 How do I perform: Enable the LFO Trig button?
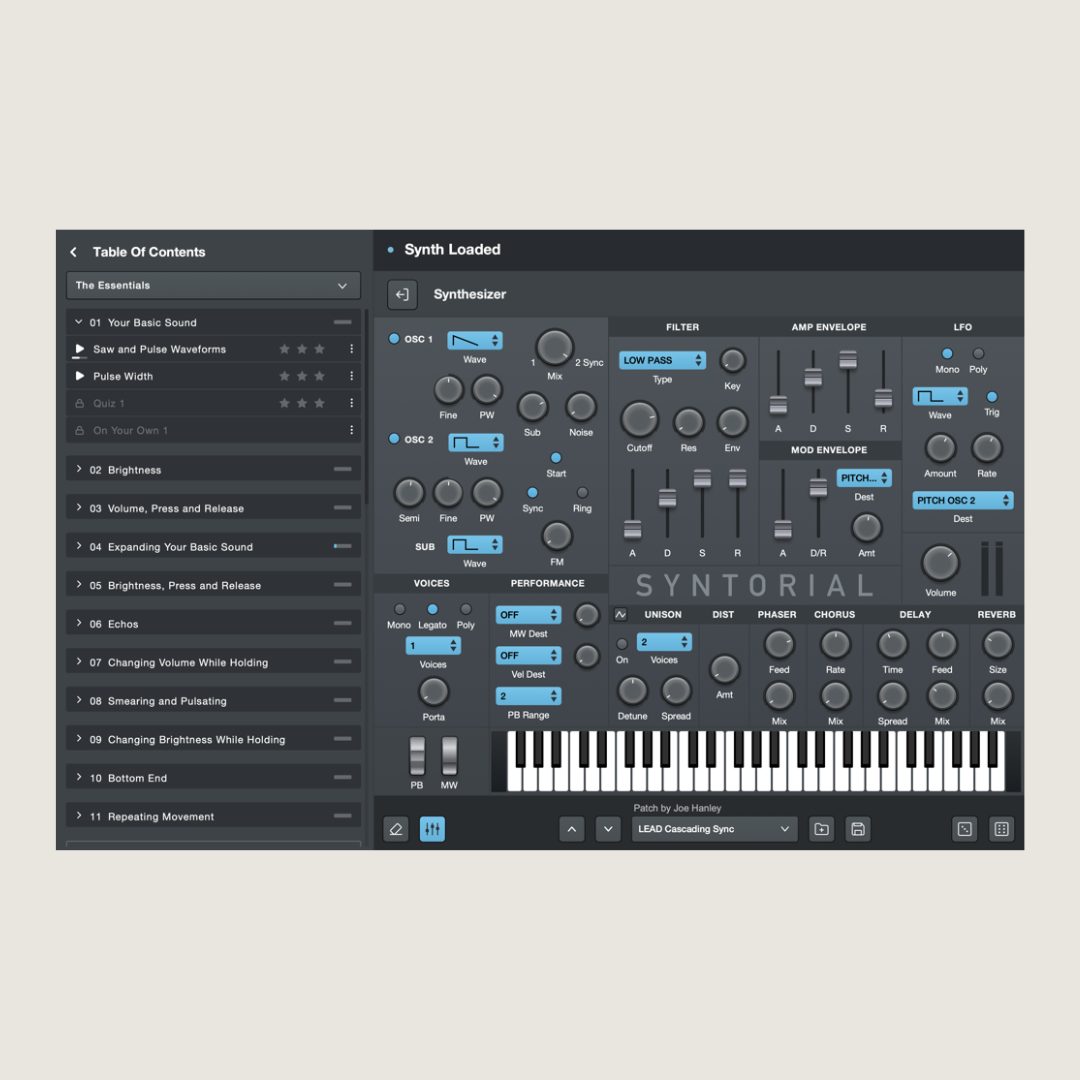[x=992, y=397]
